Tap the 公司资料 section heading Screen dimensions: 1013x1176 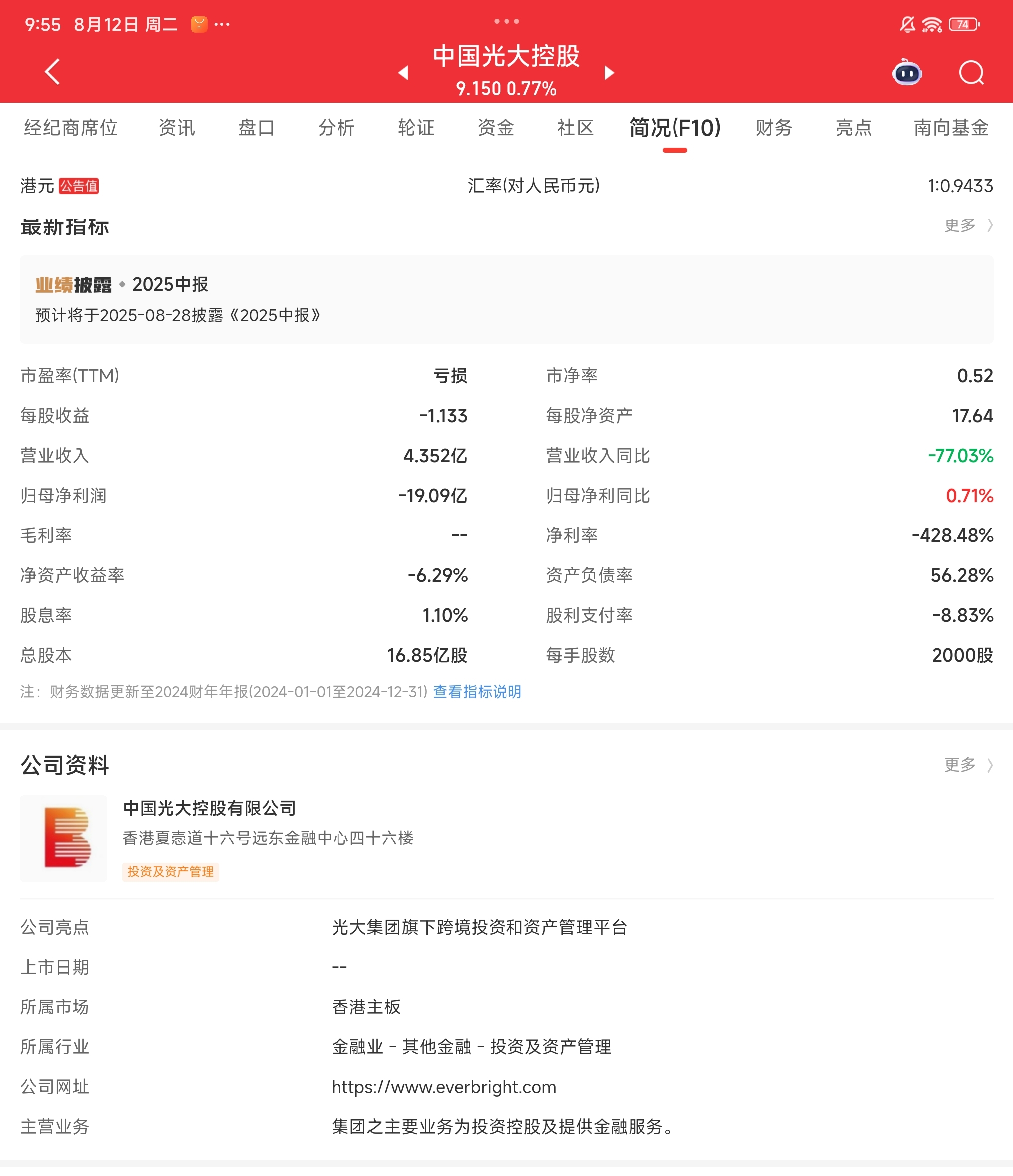pyautogui.click(x=65, y=765)
